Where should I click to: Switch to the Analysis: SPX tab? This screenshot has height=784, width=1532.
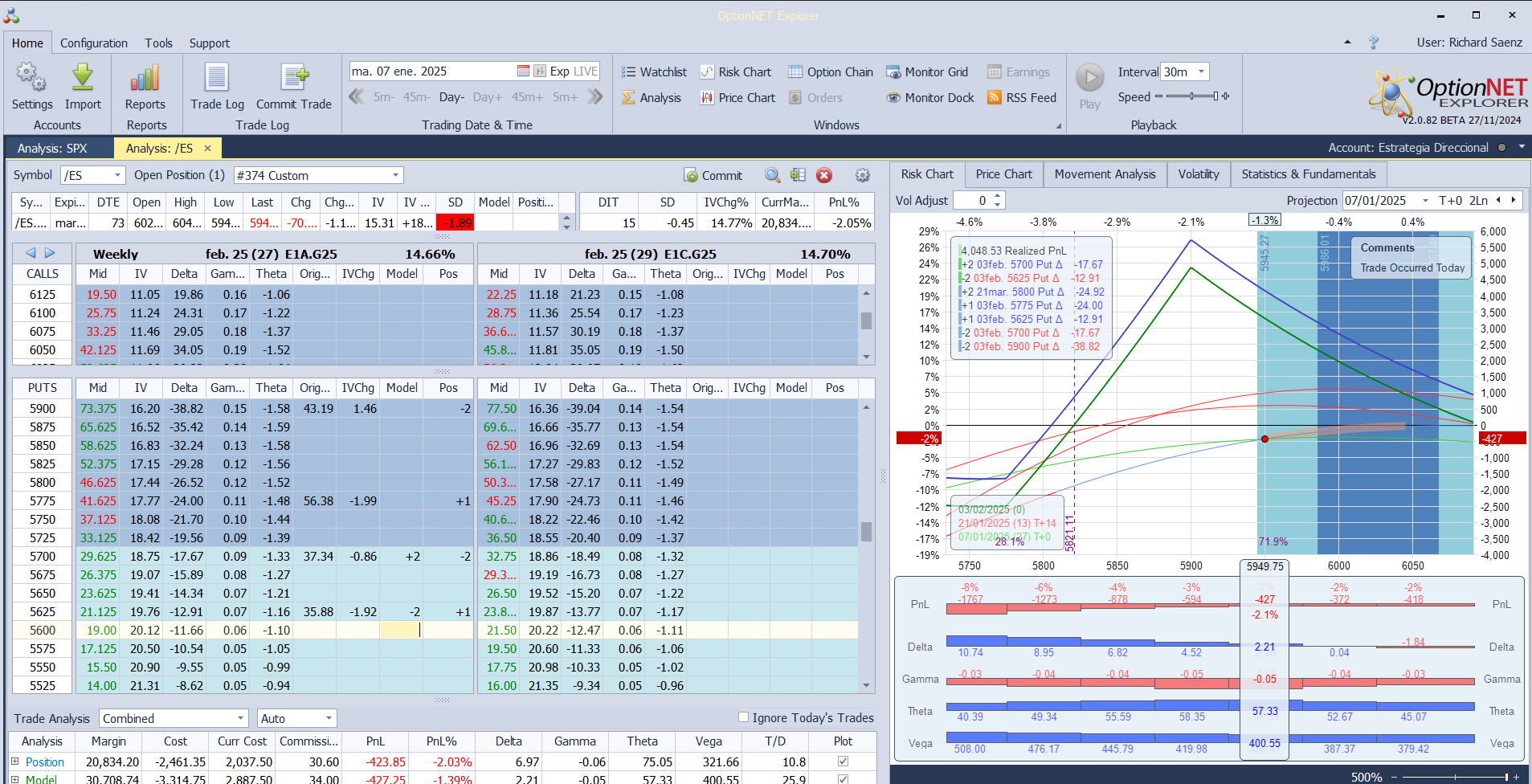click(52, 148)
